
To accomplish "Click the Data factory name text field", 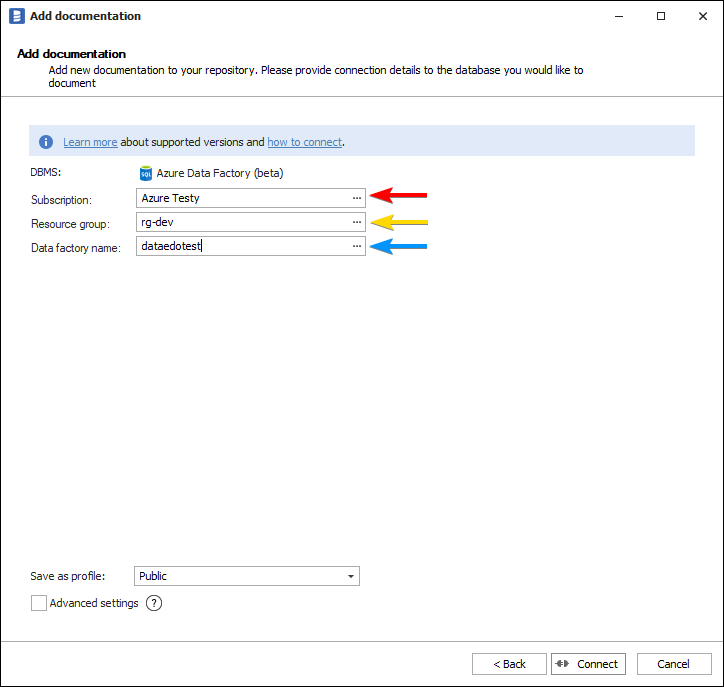I will [x=240, y=246].
